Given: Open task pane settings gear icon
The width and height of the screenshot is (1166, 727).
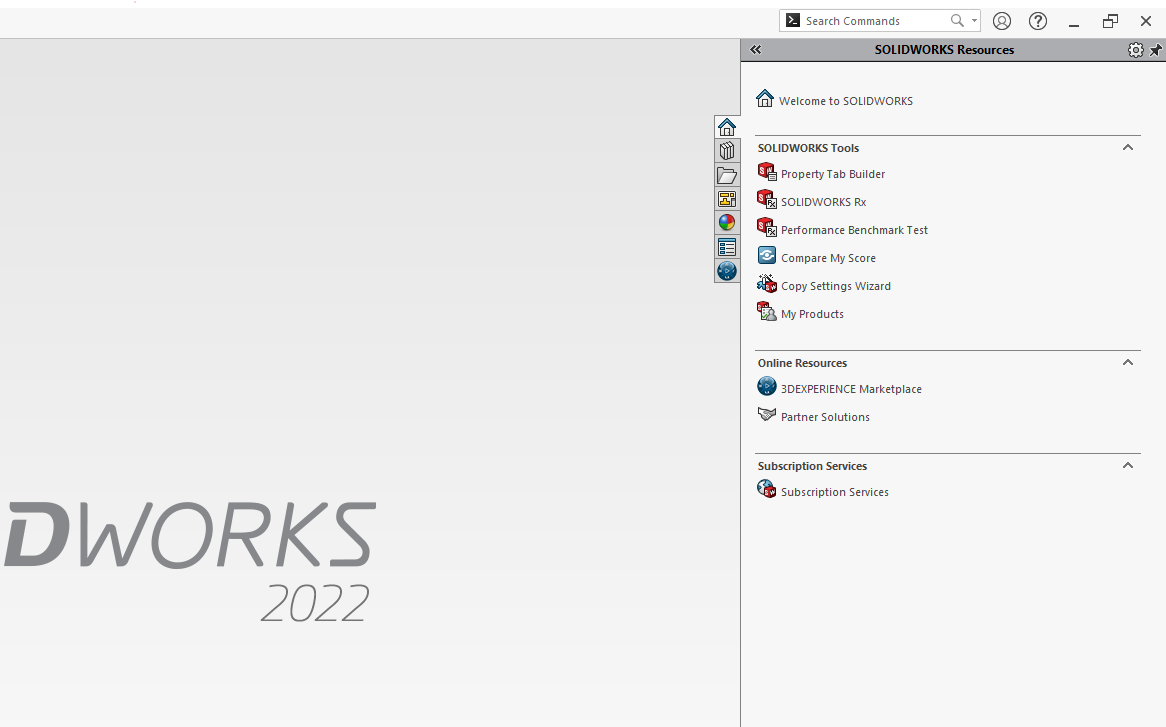Looking at the screenshot, I should click(1135, 50).
